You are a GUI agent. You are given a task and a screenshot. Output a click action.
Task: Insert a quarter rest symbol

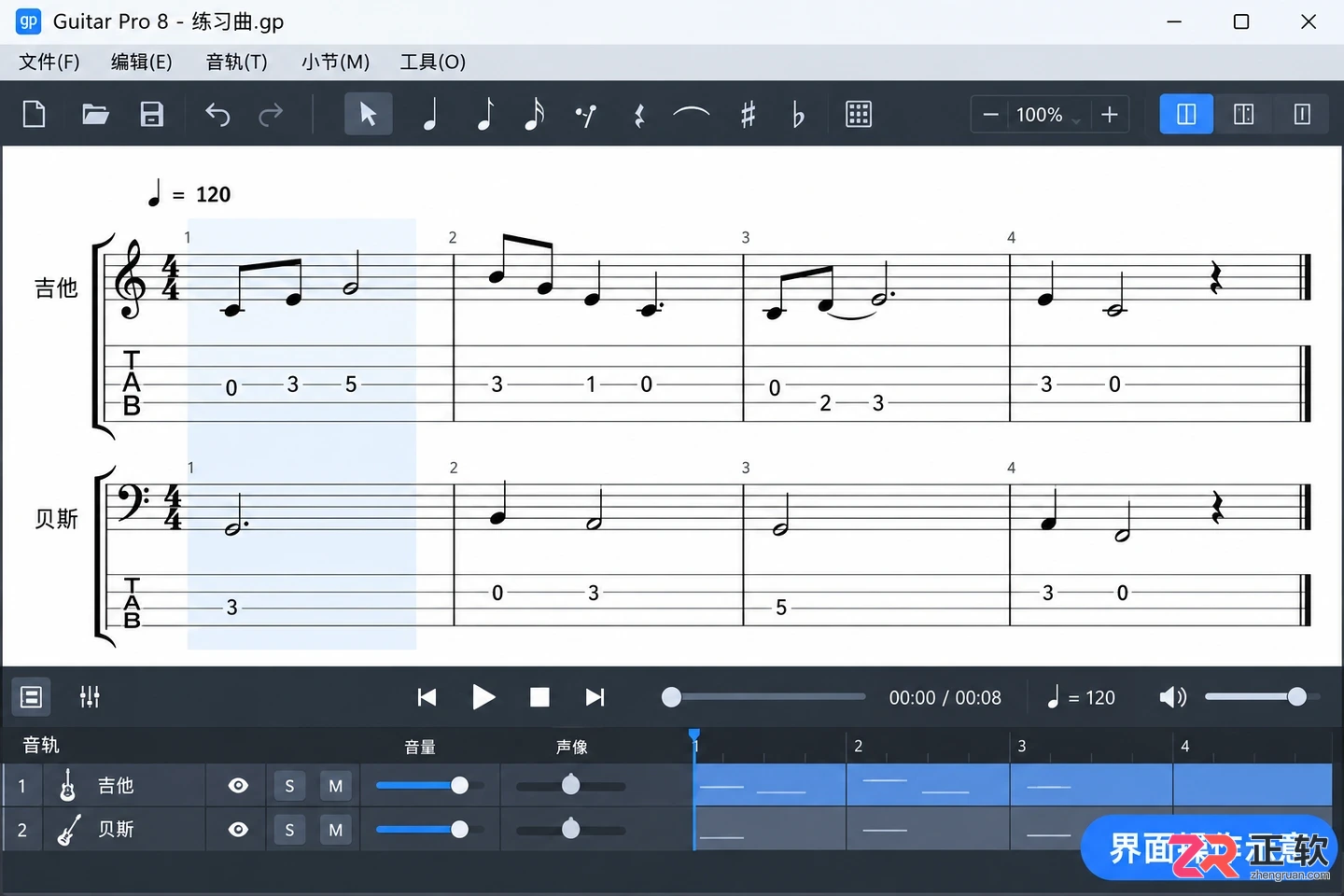coord(639,115)
